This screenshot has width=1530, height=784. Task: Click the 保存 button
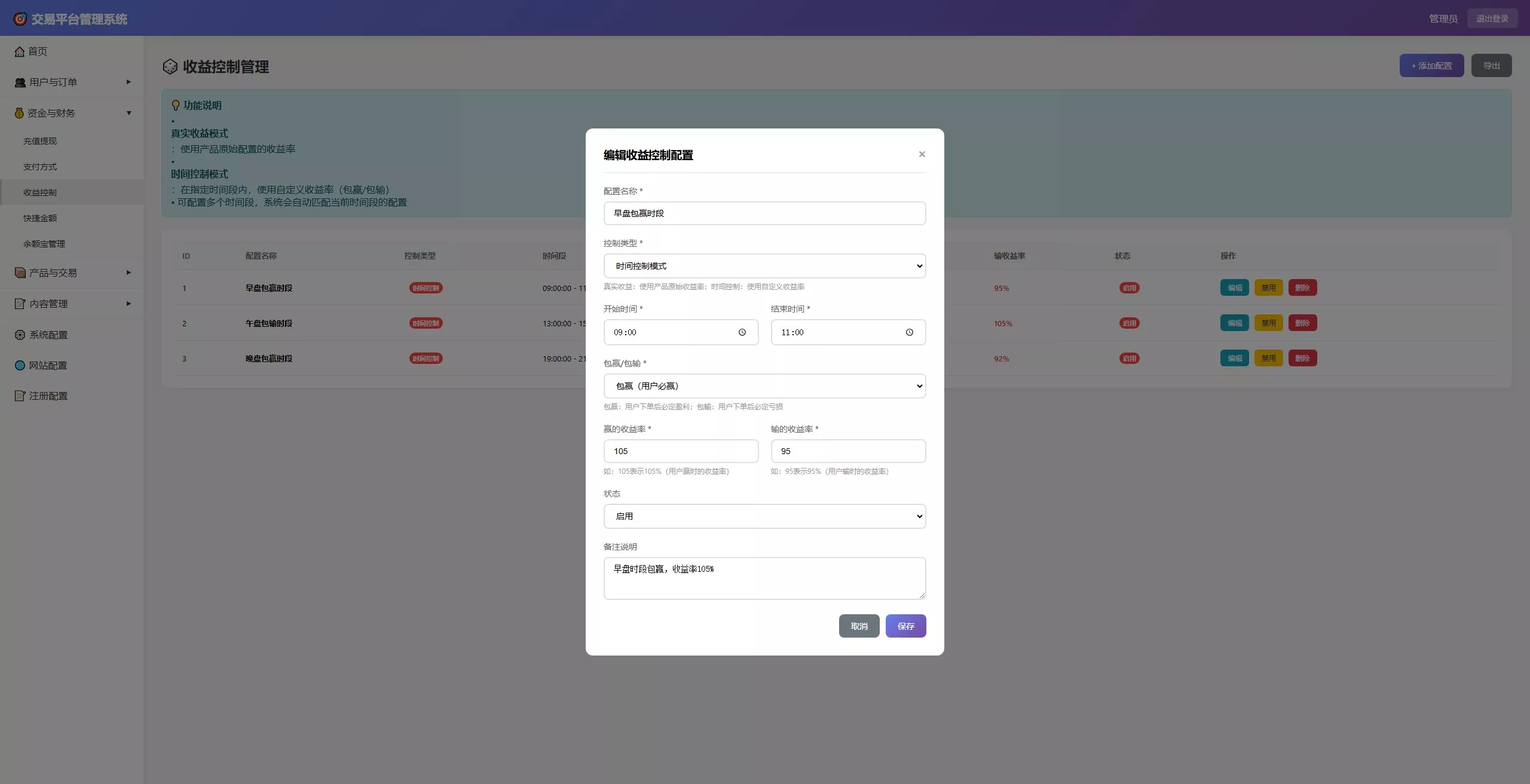coord(905,626)
